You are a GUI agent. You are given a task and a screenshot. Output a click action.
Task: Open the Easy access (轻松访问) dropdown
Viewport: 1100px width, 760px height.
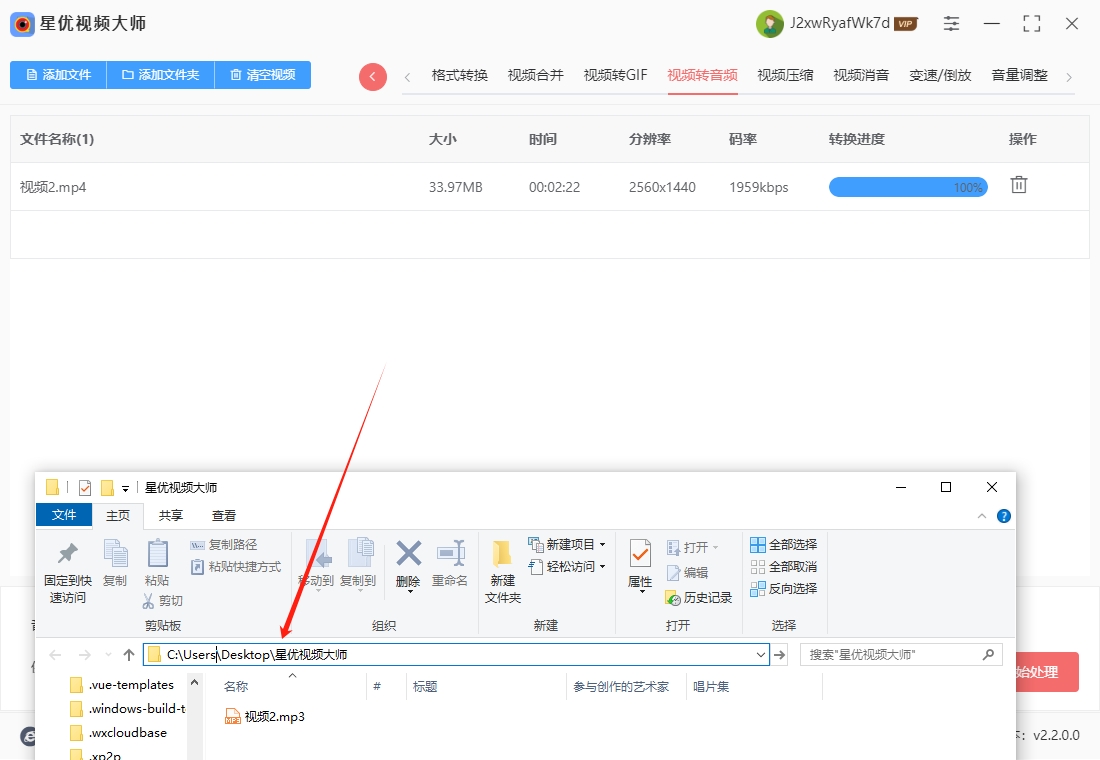(567, 566)
